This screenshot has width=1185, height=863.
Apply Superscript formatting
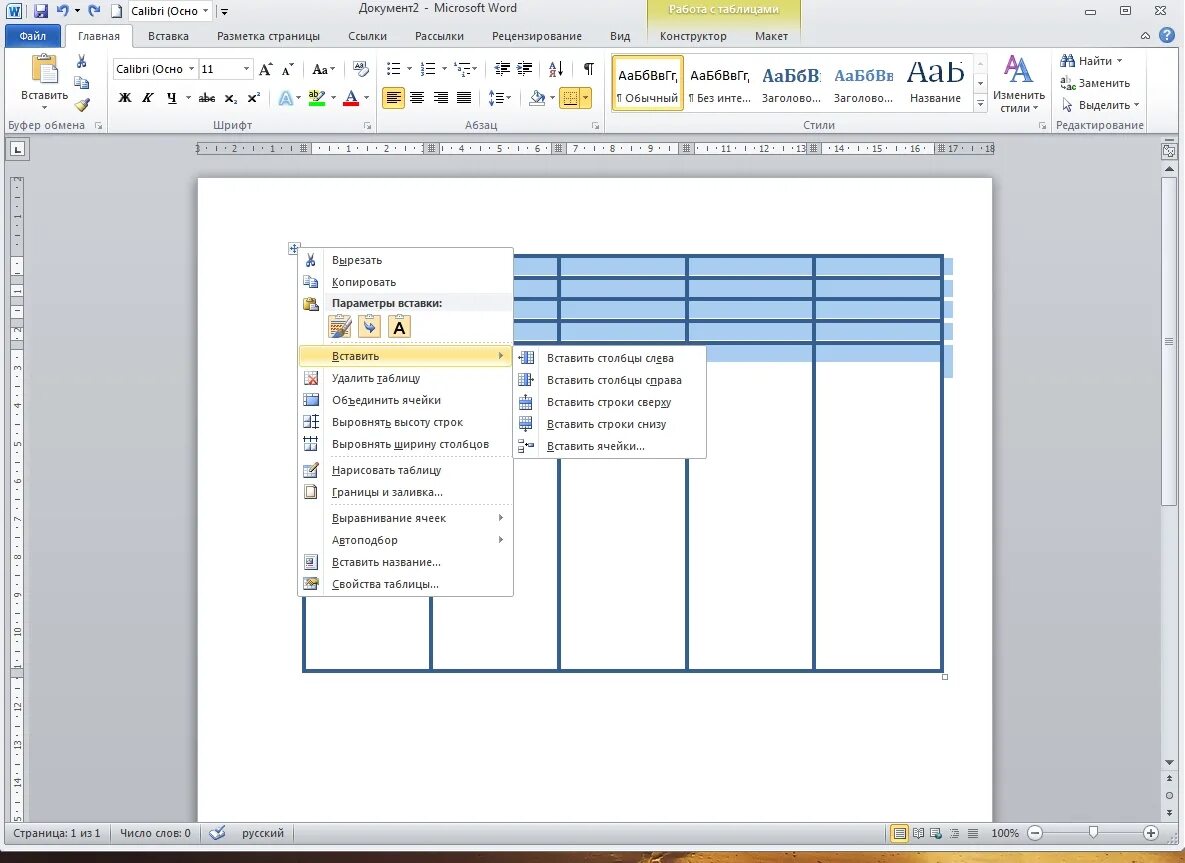click(254, 98)
